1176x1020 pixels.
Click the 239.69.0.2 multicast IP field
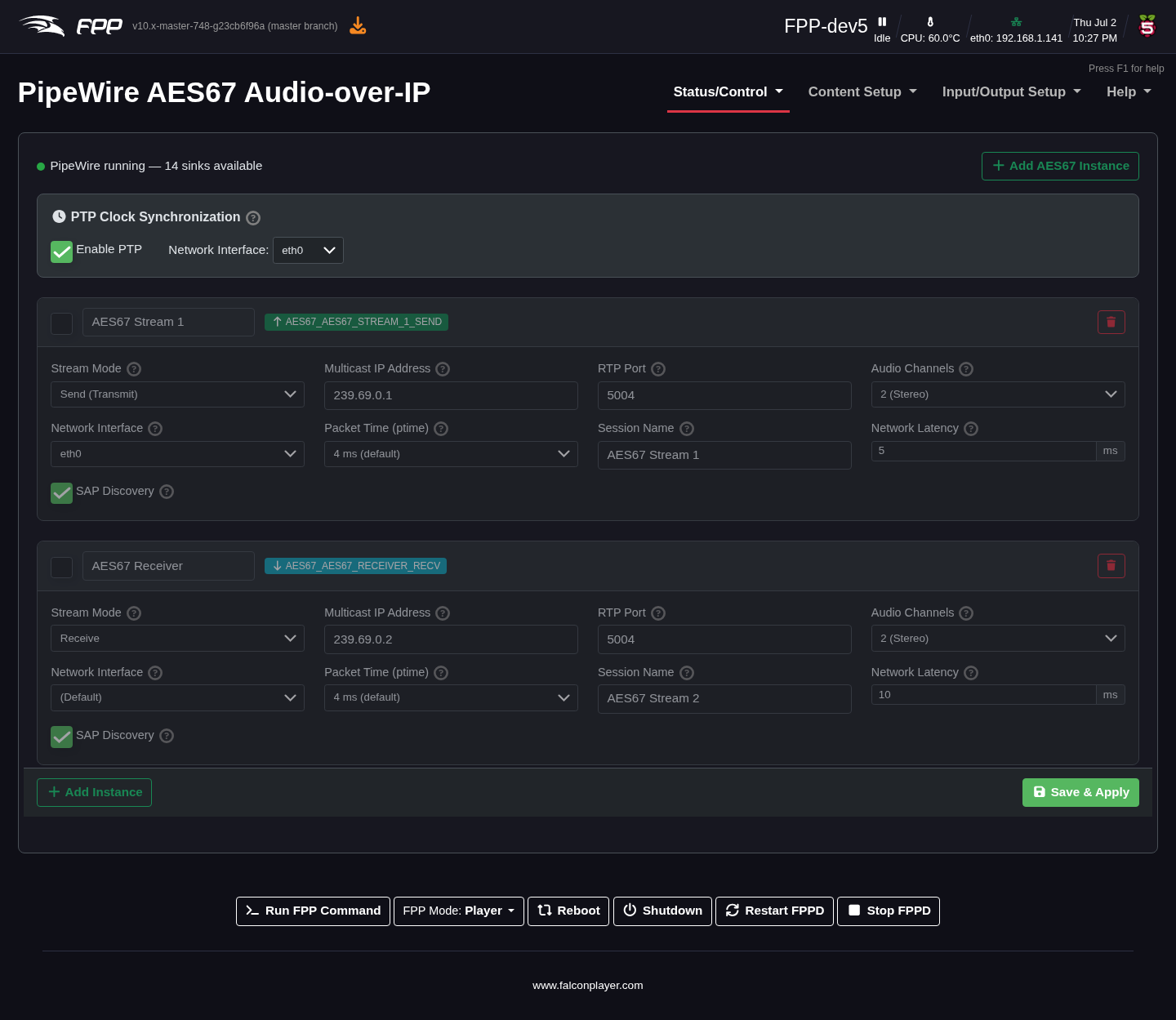coord(451,639)
